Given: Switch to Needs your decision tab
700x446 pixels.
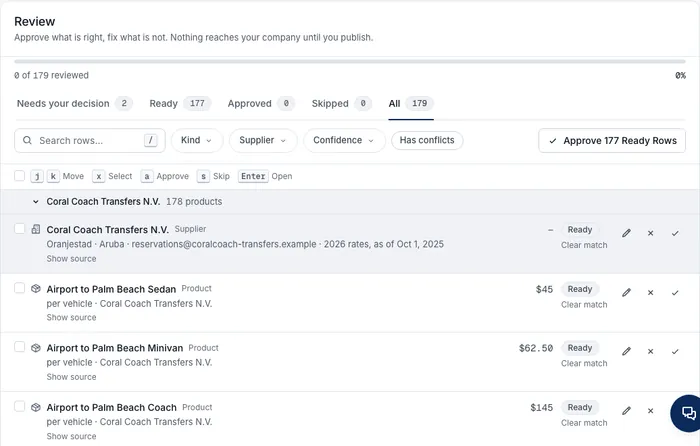Looking at the screenshot, I should (x=75, y=104).
